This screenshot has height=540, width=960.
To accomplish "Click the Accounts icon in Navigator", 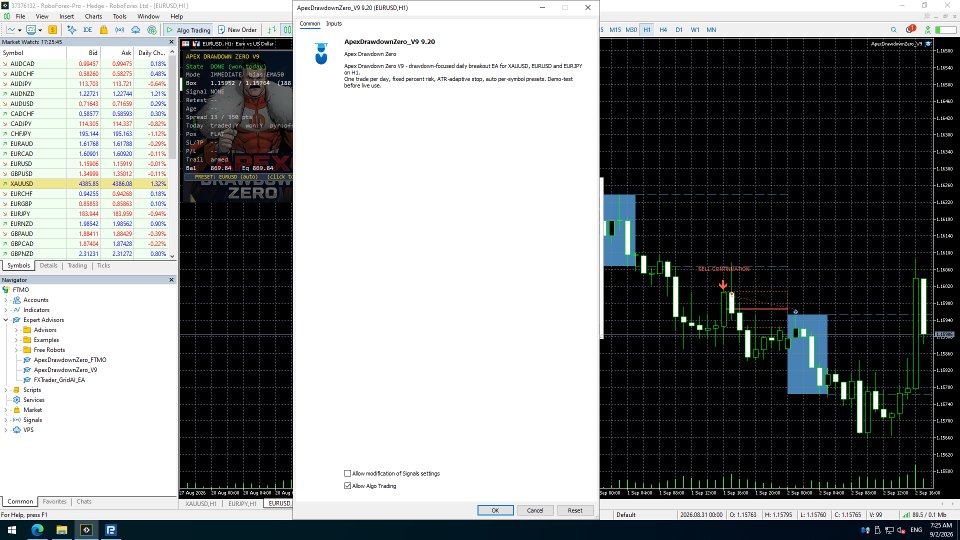I will tap(17, 300).
